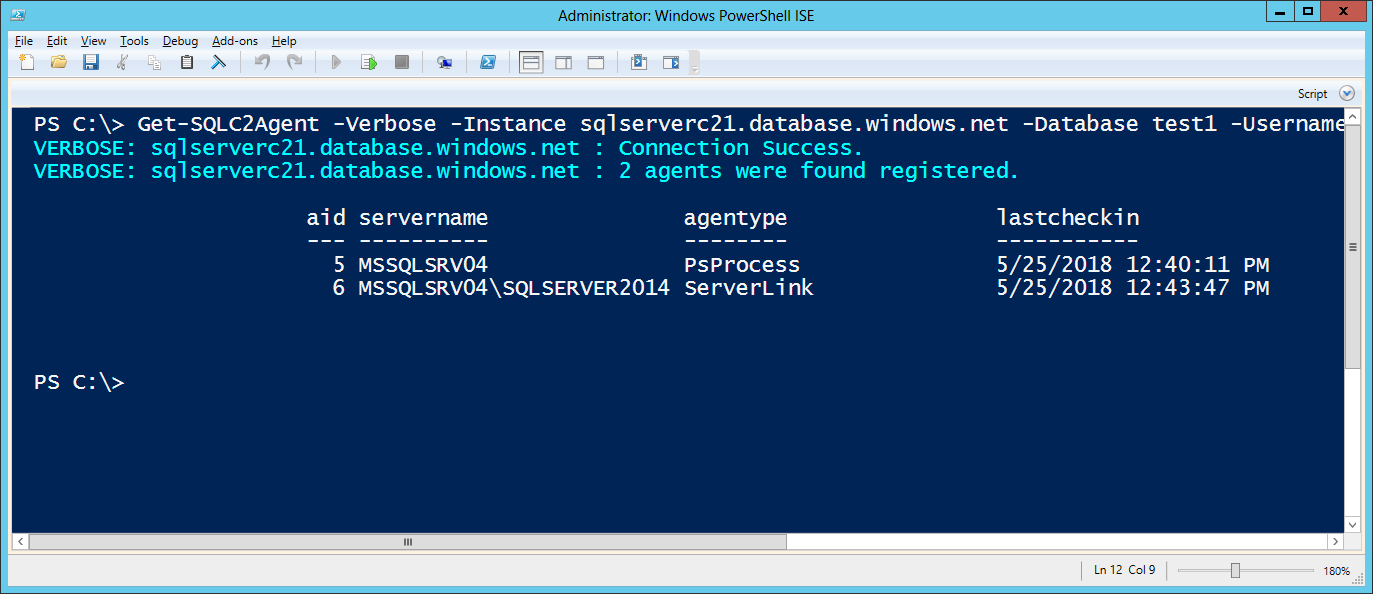Run the script with the play icon
Screen dimensions: 1373x594
[x=337, y=62]
